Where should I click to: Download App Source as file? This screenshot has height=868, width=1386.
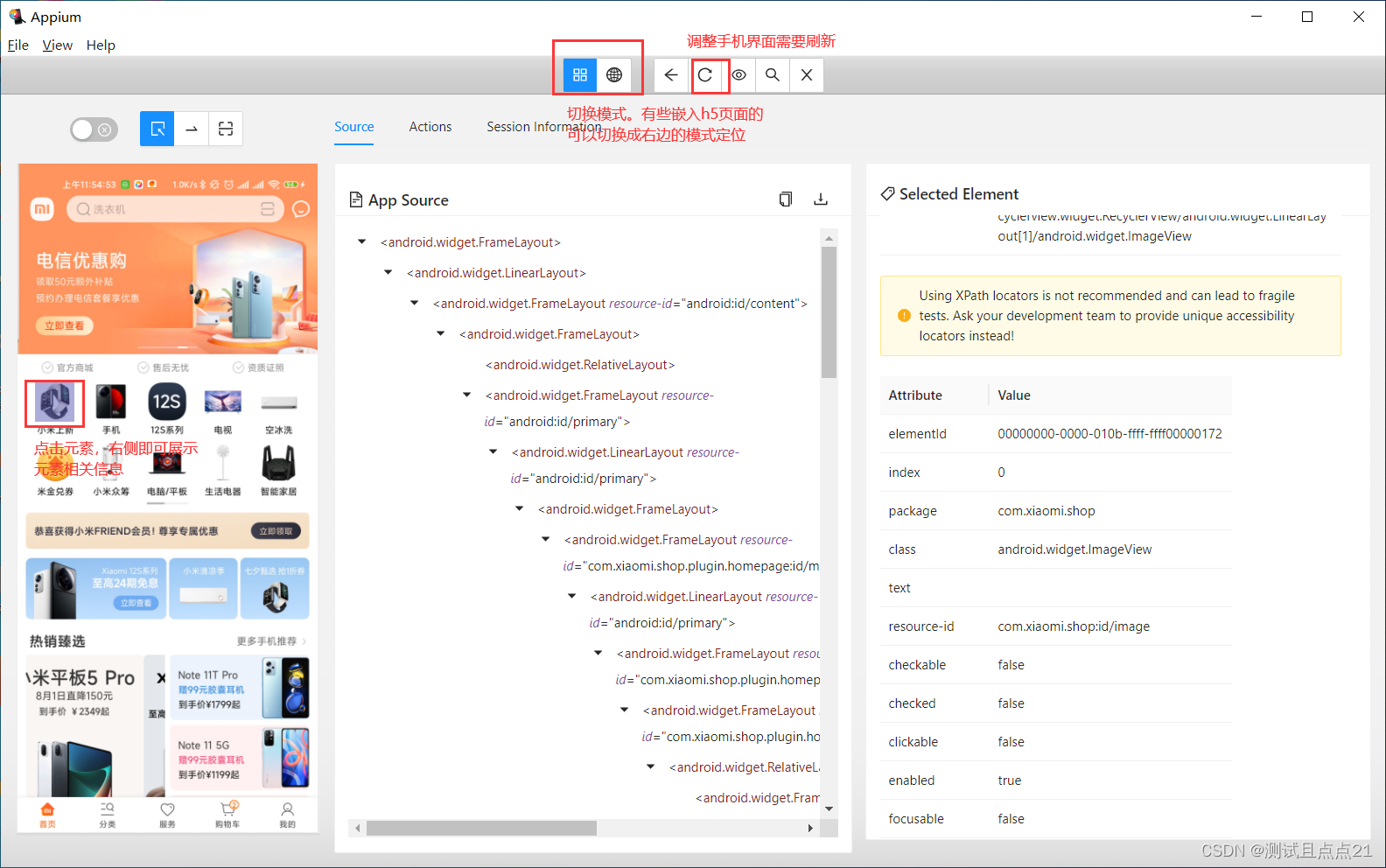tap(821, 199)
